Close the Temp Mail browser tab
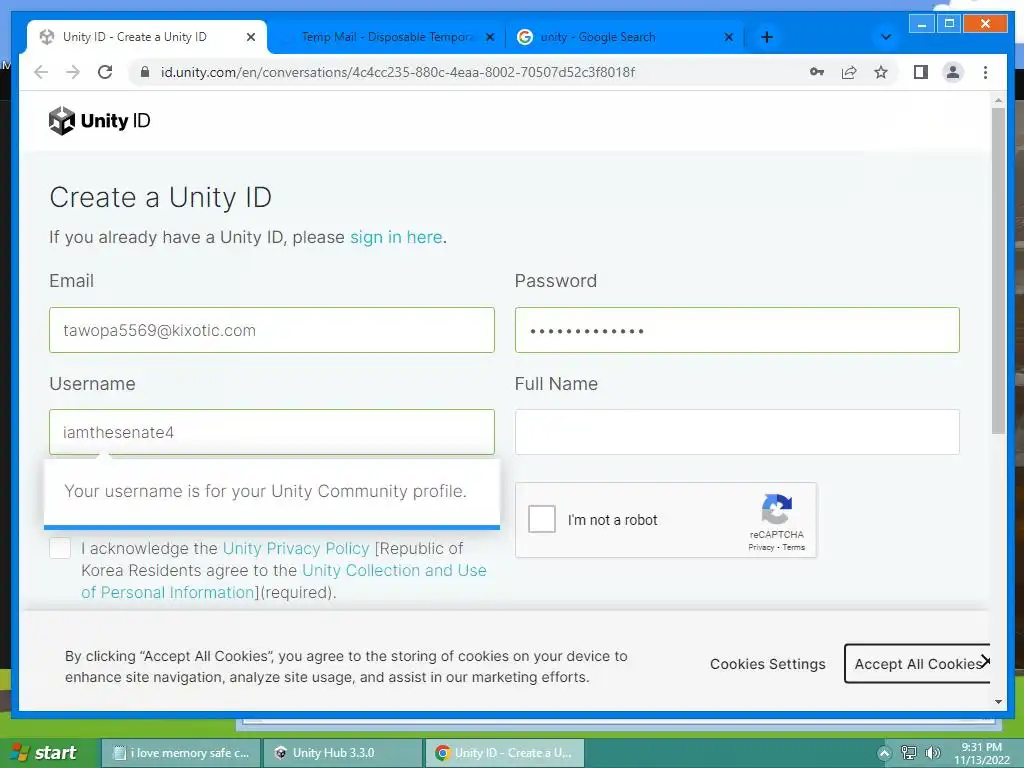Image resolution: width=1024 pixels, height=768 pixels. (490, 37)
